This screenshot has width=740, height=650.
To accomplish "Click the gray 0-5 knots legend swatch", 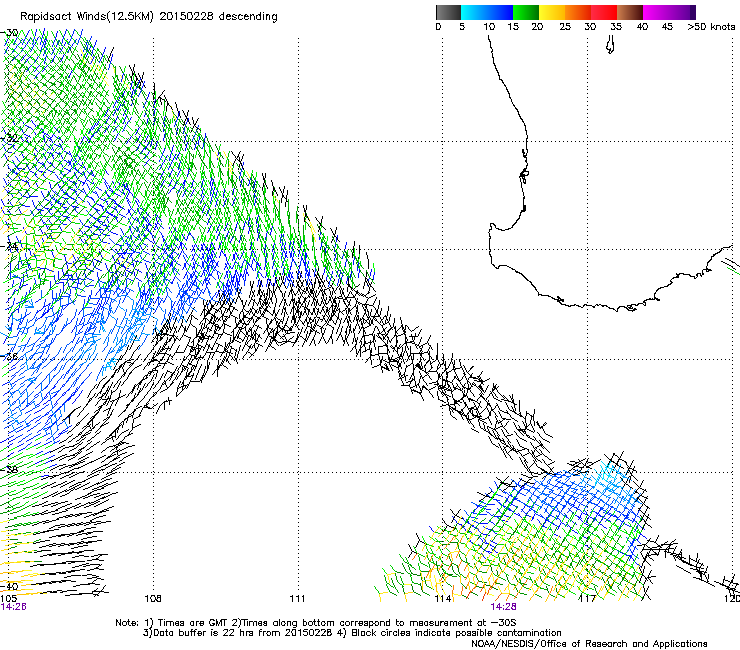I will point(448,12).
